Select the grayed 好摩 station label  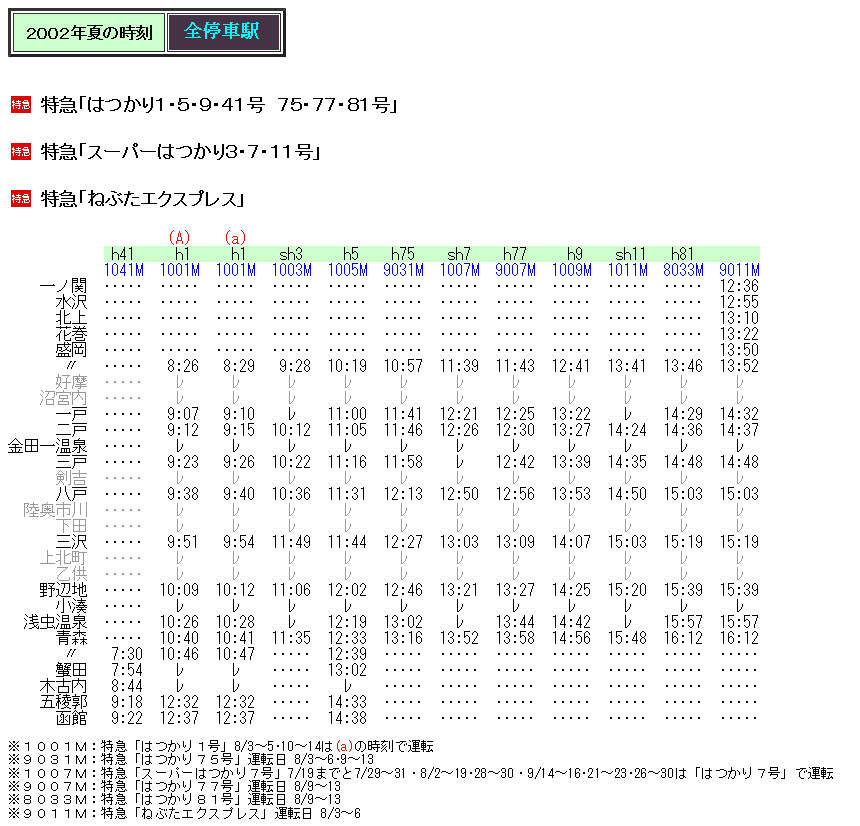[71, 382]
